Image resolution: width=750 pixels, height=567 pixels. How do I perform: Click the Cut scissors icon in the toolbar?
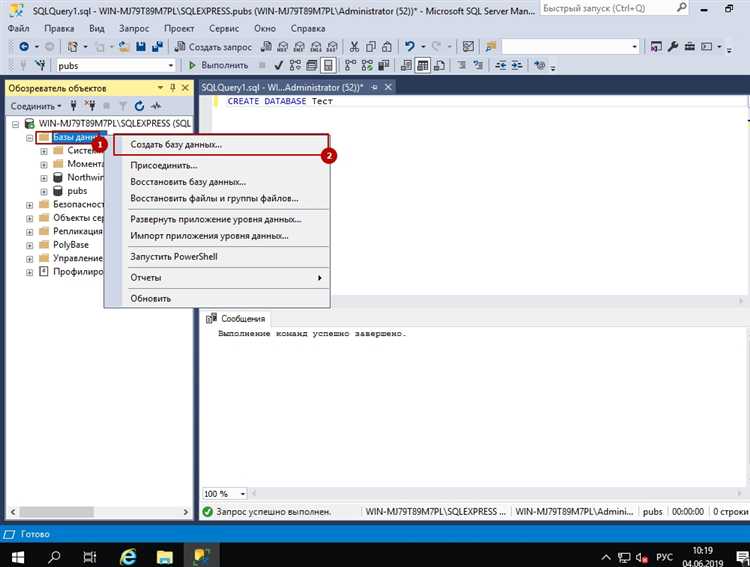pos(354,46)
